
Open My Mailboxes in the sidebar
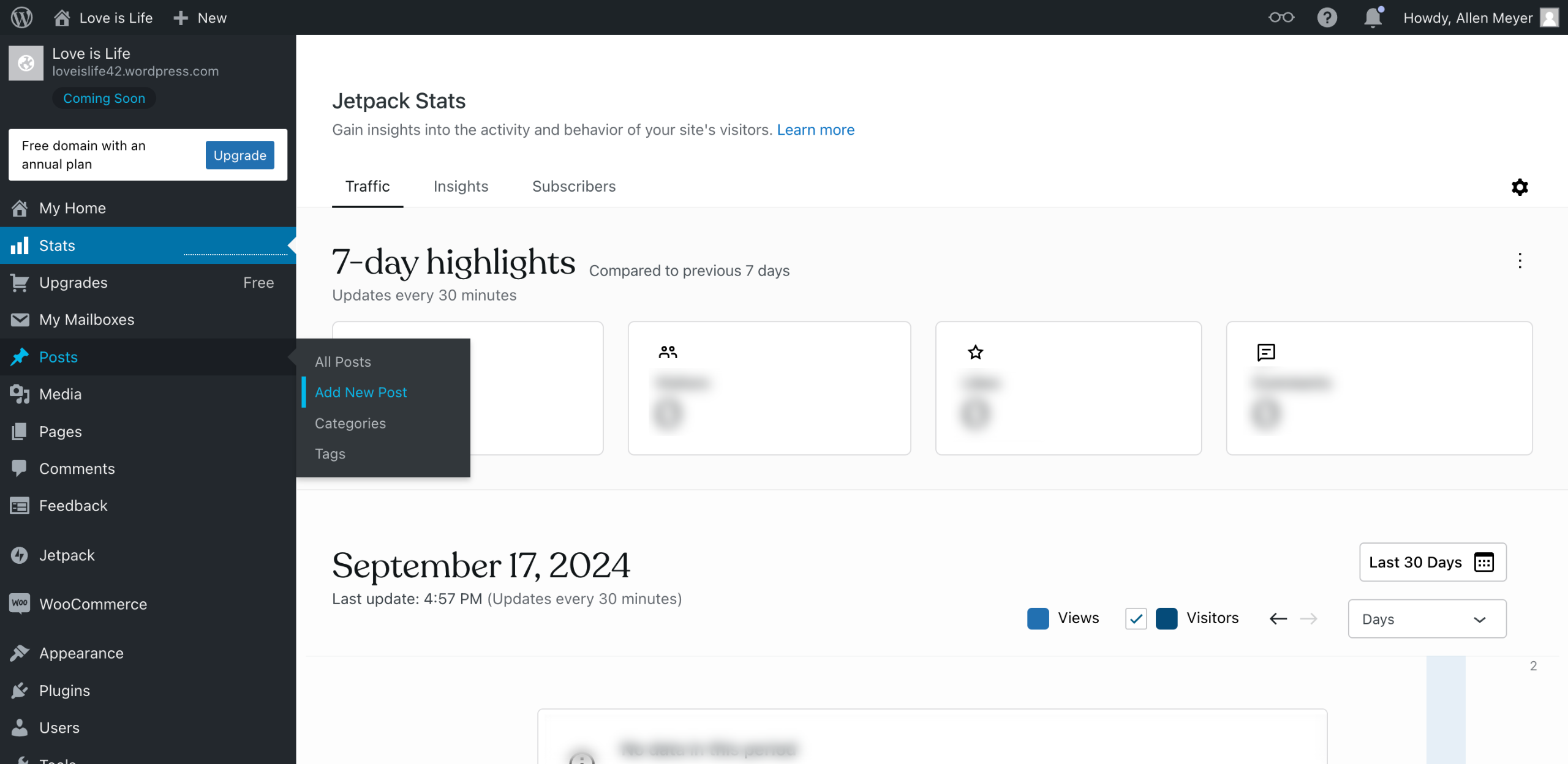coord(148,320)
